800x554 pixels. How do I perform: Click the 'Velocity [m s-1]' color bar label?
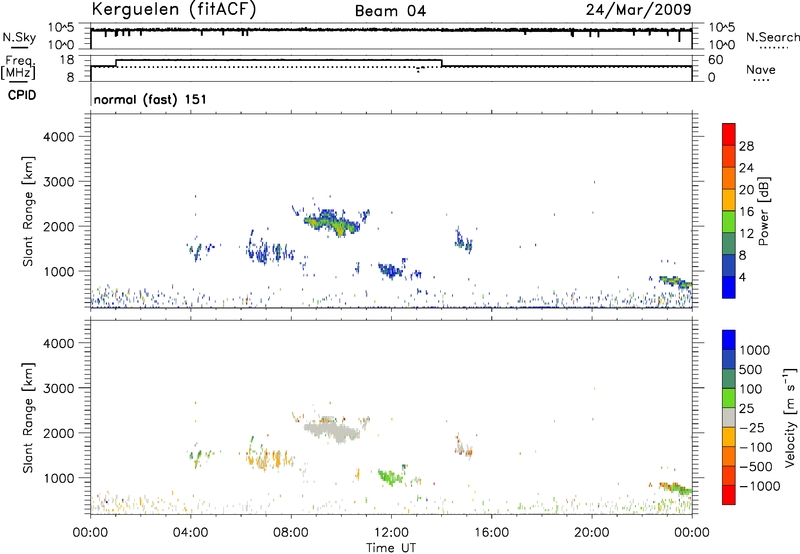coord(789,417)
